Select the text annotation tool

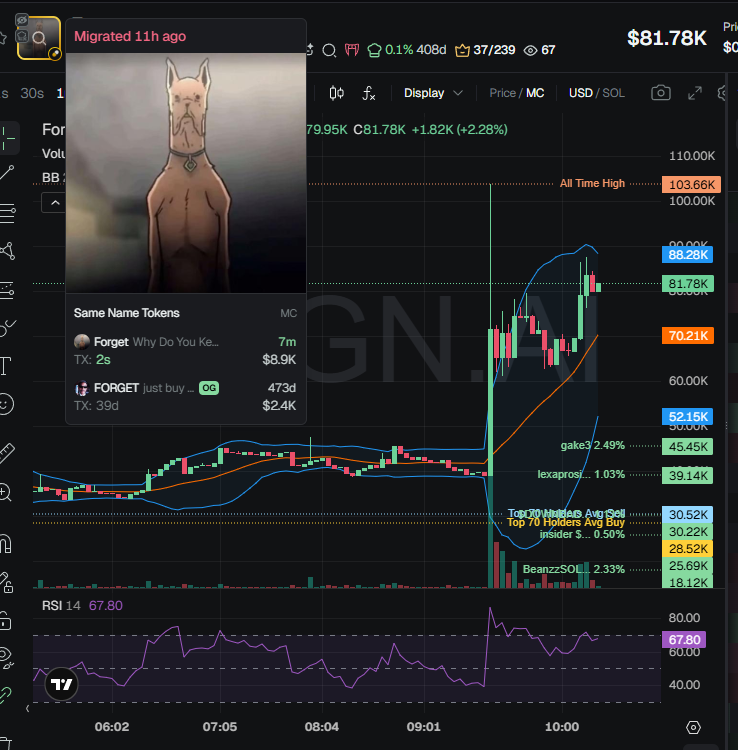coord(6,366)
